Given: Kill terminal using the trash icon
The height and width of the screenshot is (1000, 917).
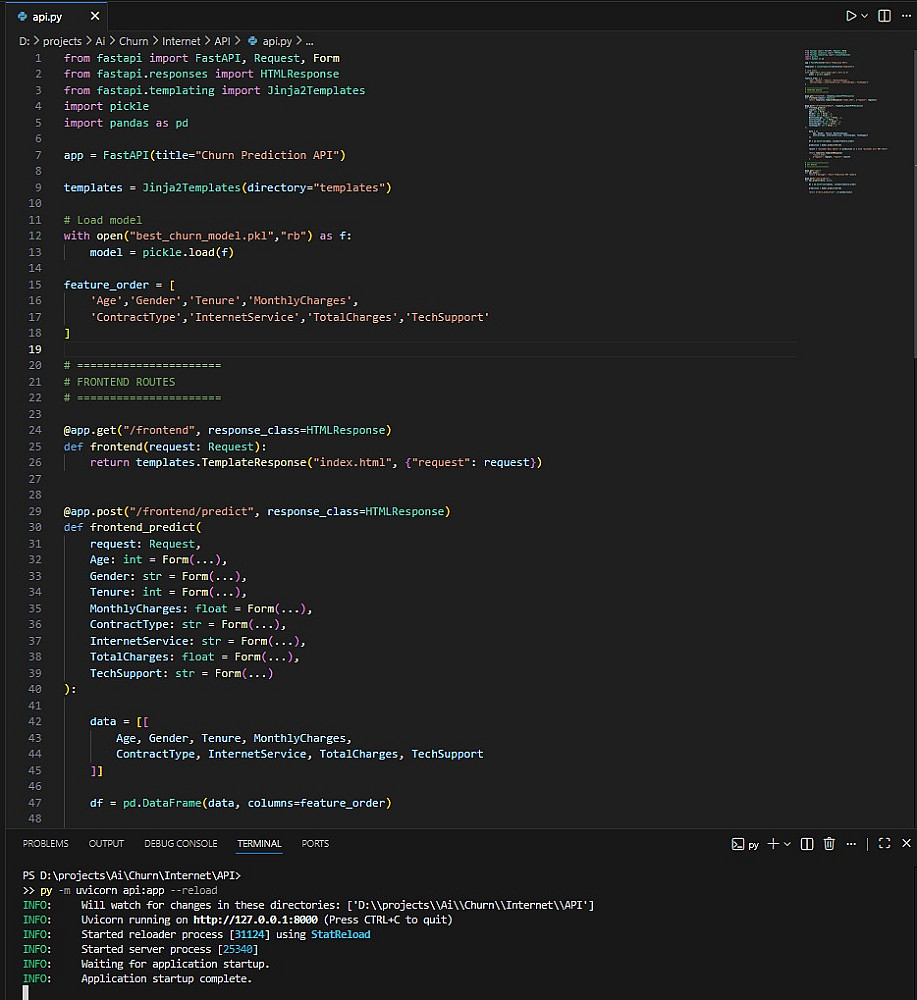Looking at the screenshot, I should (829, 844).
